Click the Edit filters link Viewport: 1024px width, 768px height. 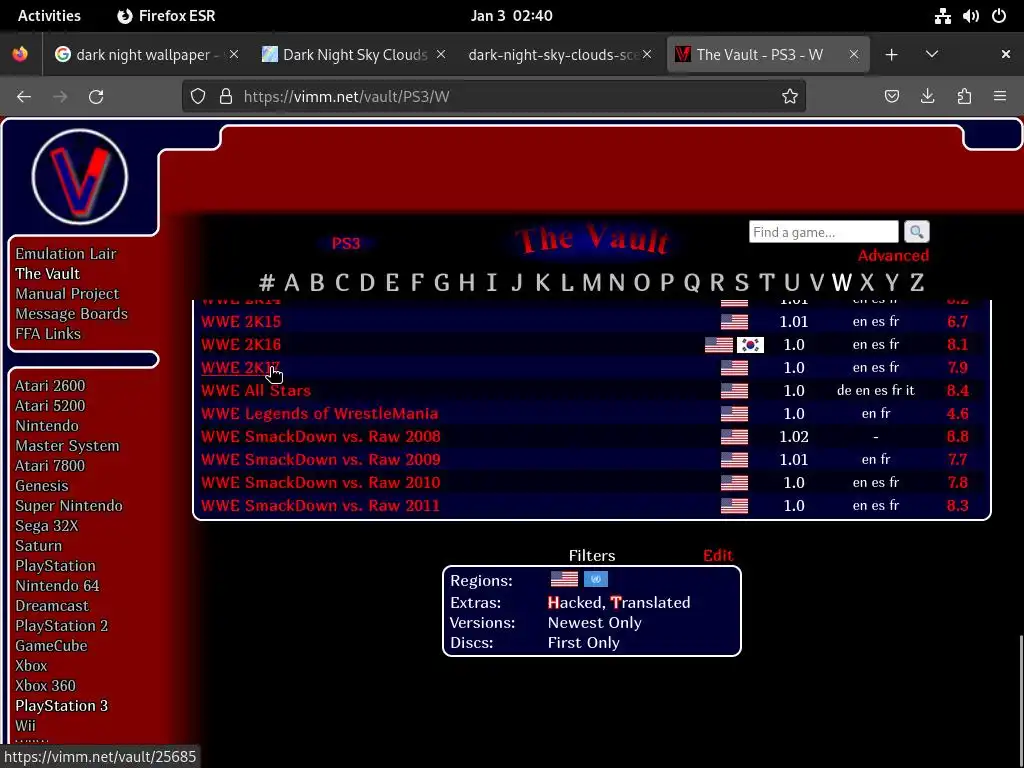[x=718, y=556]
